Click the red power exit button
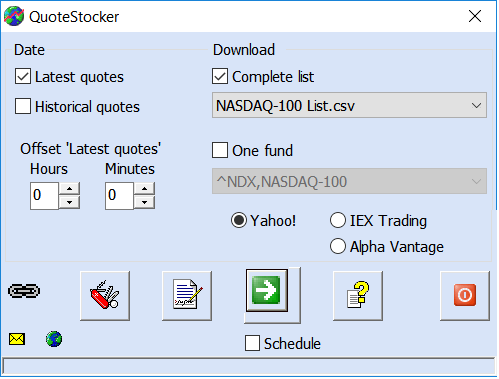The image size is (499, 379). (x=465, y=296)
